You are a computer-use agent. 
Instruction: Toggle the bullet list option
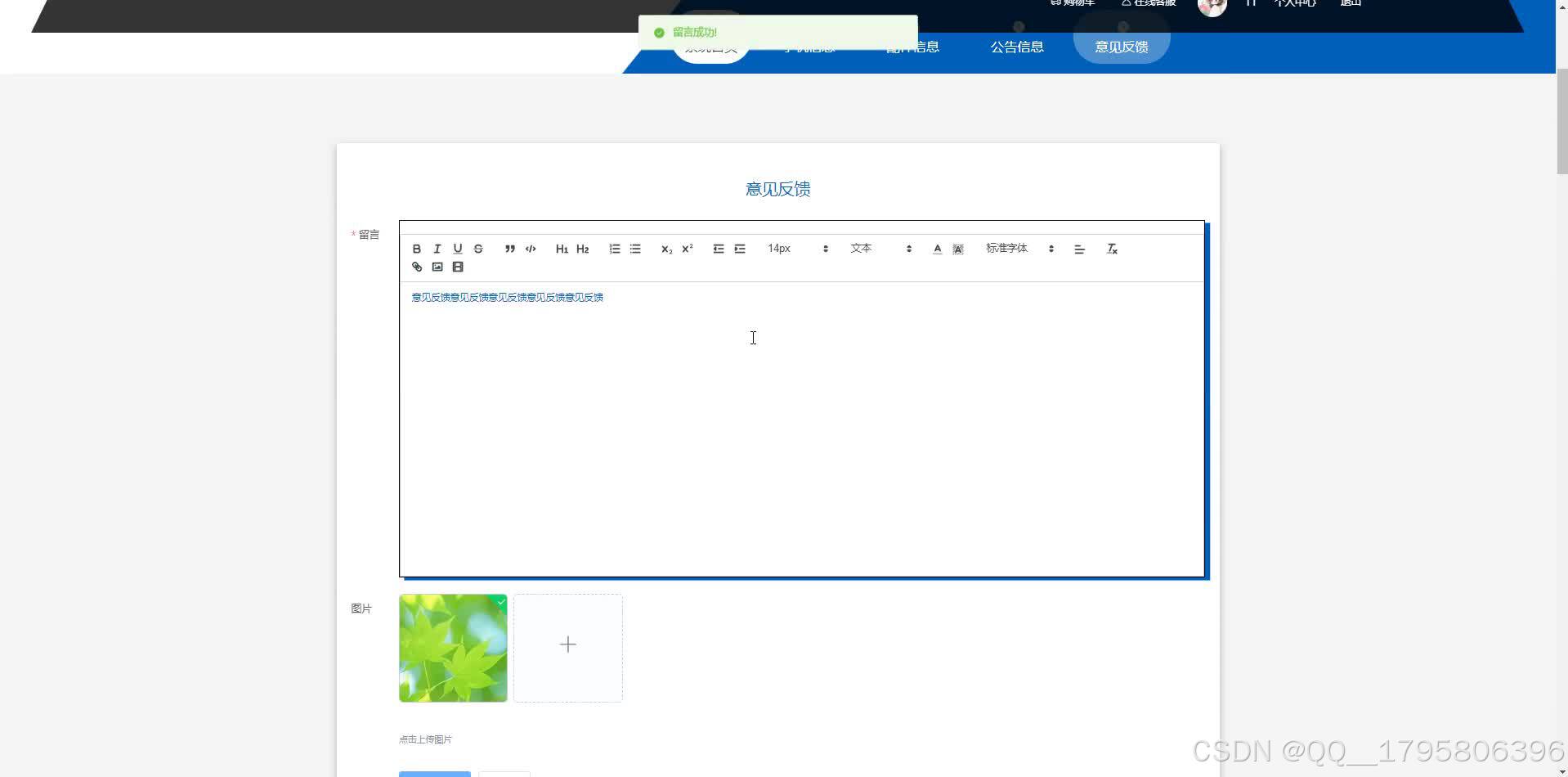click(635, 249)
